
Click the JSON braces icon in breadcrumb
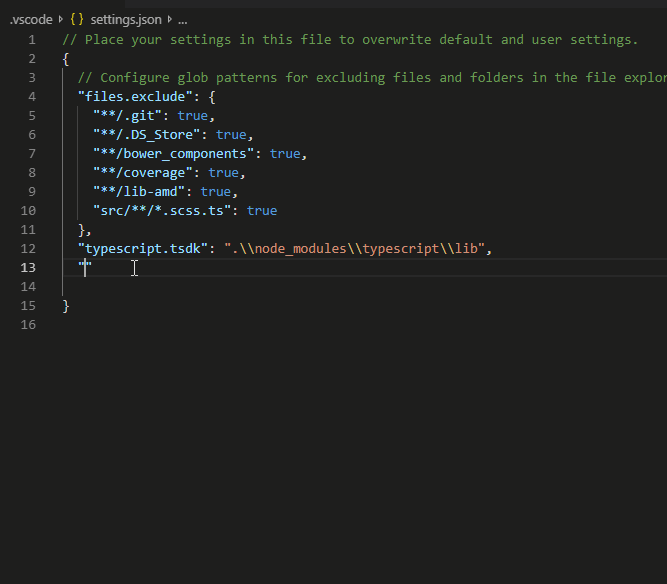76,19
